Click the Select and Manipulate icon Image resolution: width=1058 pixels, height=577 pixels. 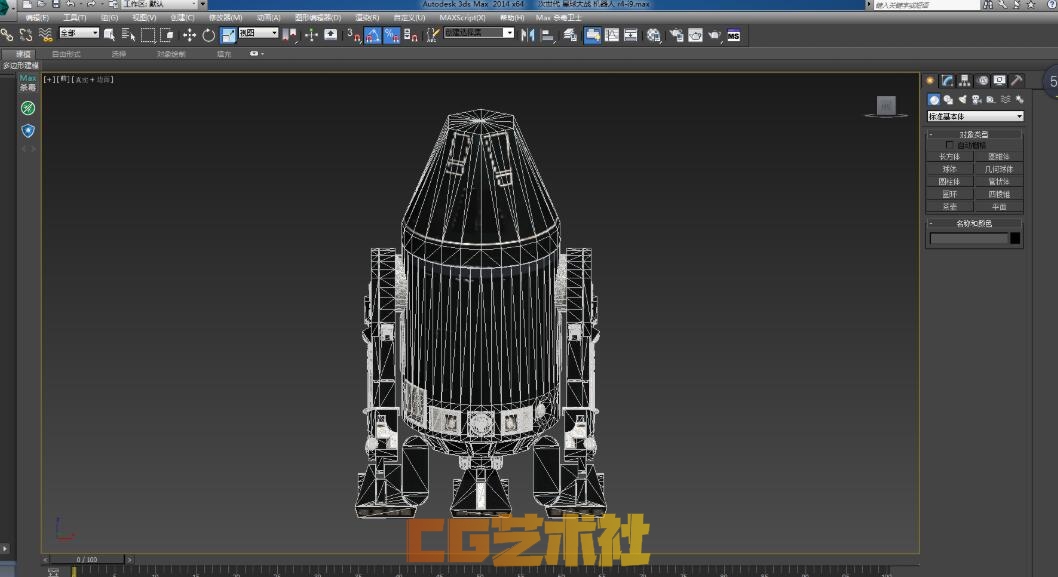point(311,35)
